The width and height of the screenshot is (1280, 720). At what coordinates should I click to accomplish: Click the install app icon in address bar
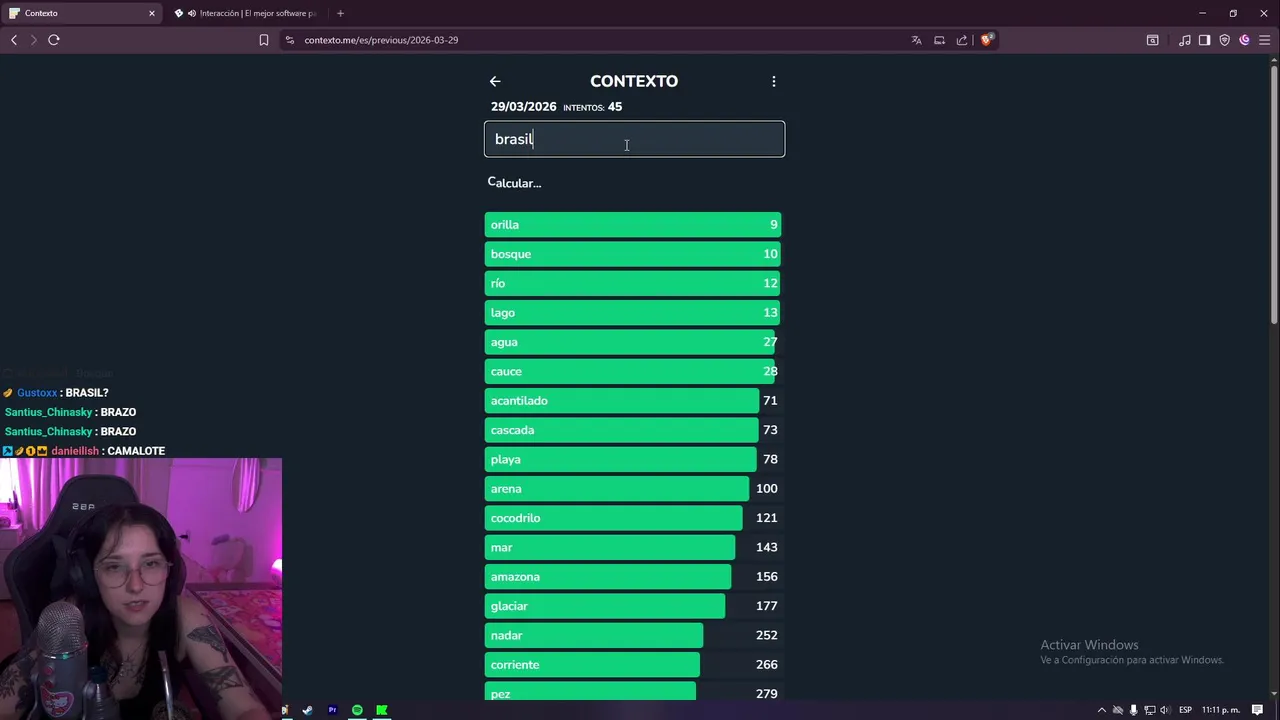(939, 40)
